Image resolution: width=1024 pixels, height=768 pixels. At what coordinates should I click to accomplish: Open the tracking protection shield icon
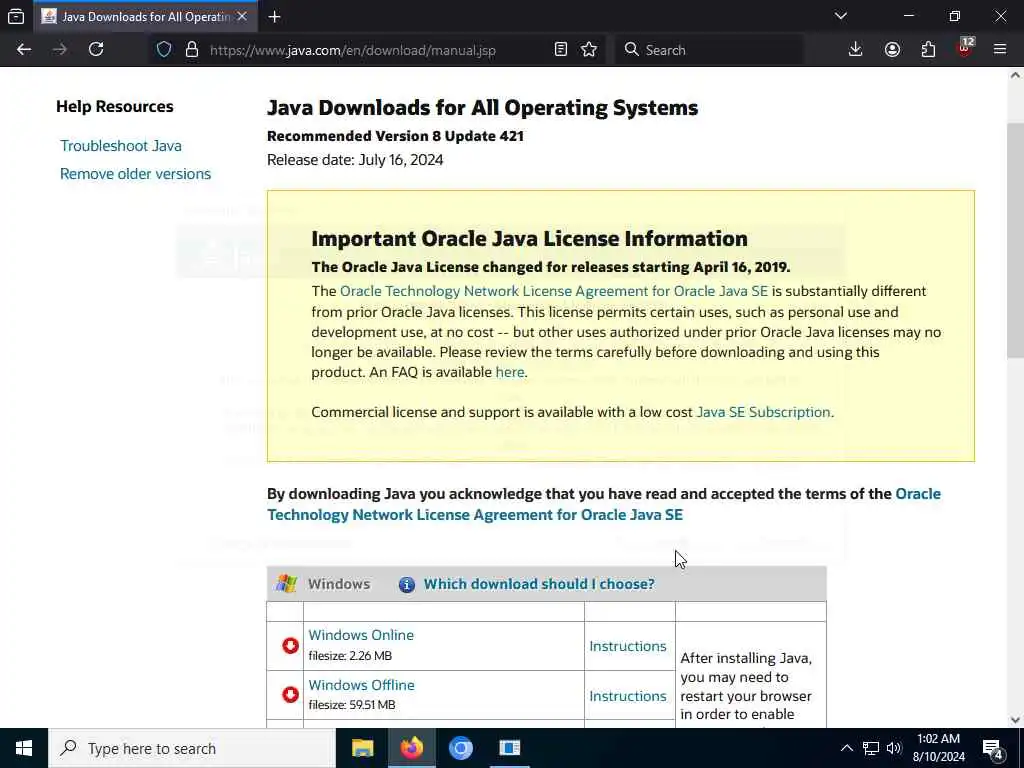pyautogui.click(x=164, y=50)
